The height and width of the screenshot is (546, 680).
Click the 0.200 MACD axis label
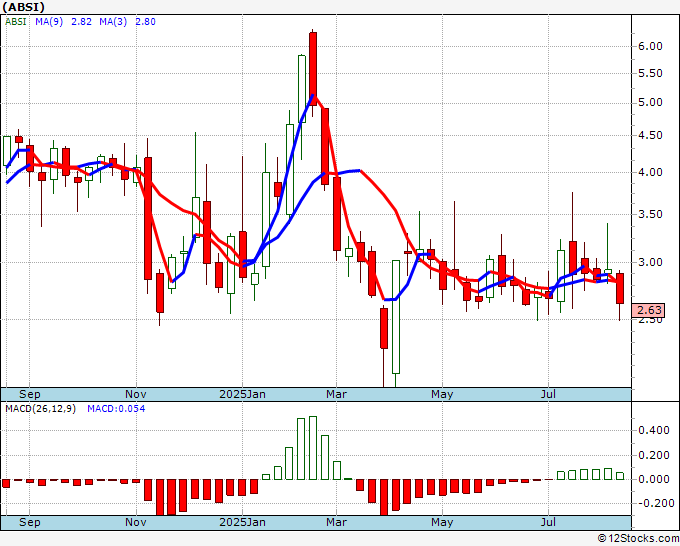point(654,455)
